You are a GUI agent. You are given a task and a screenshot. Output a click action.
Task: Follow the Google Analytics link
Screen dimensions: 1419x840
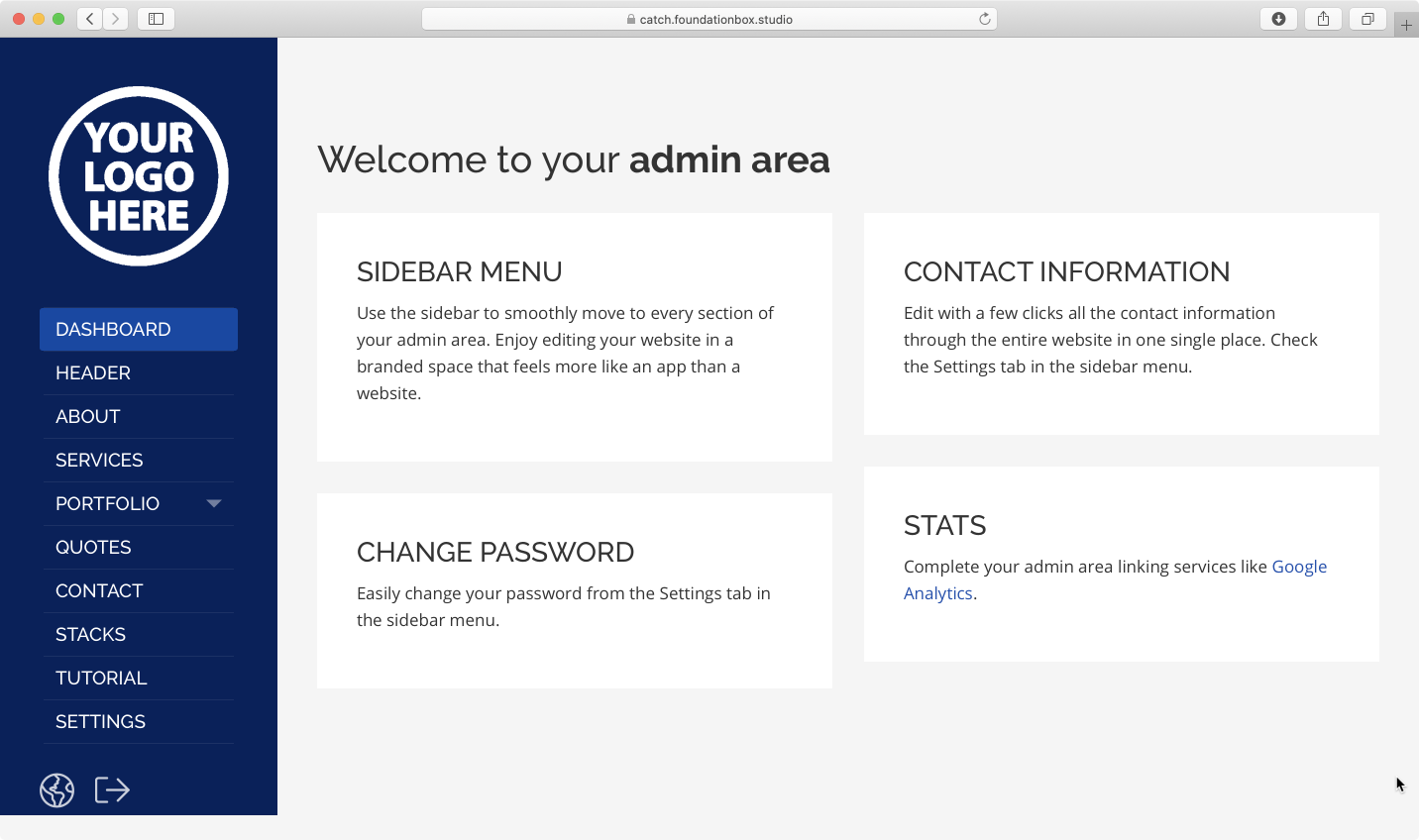[x=1298, y=567]
